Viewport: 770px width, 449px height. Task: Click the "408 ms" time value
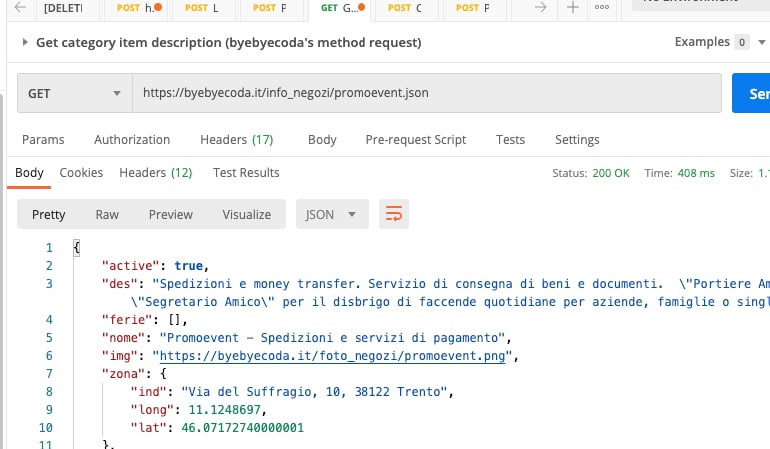click(696, 173)
